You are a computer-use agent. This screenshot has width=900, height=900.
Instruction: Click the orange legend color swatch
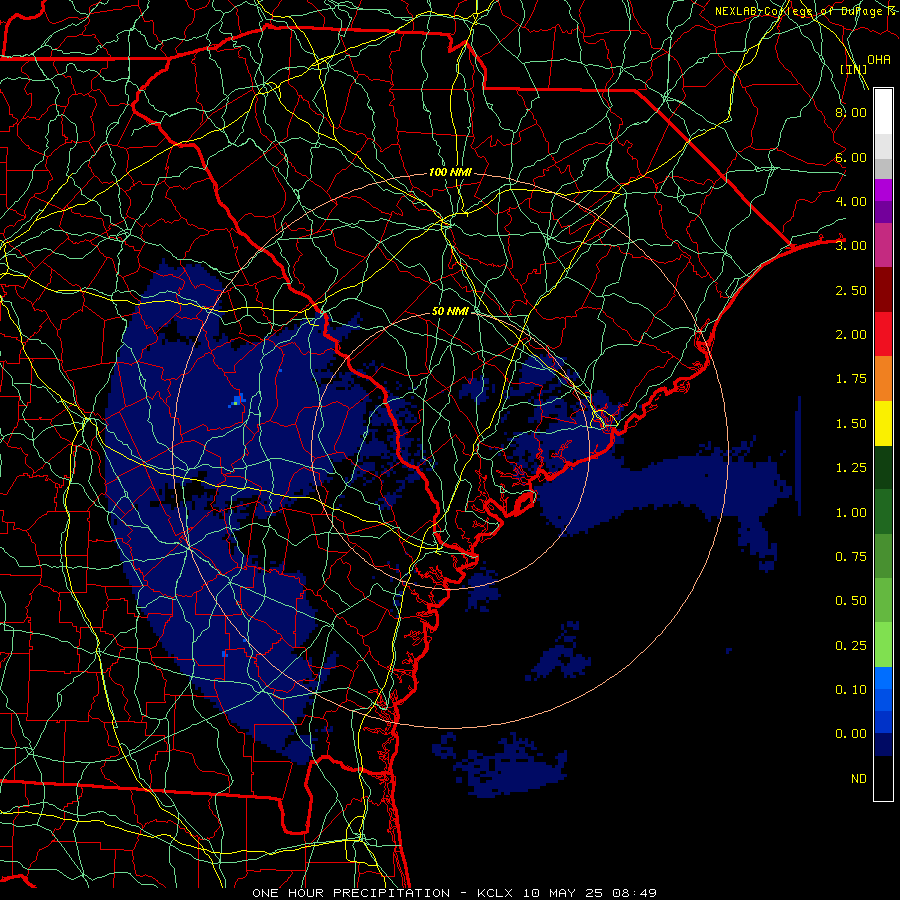point(883,379)
